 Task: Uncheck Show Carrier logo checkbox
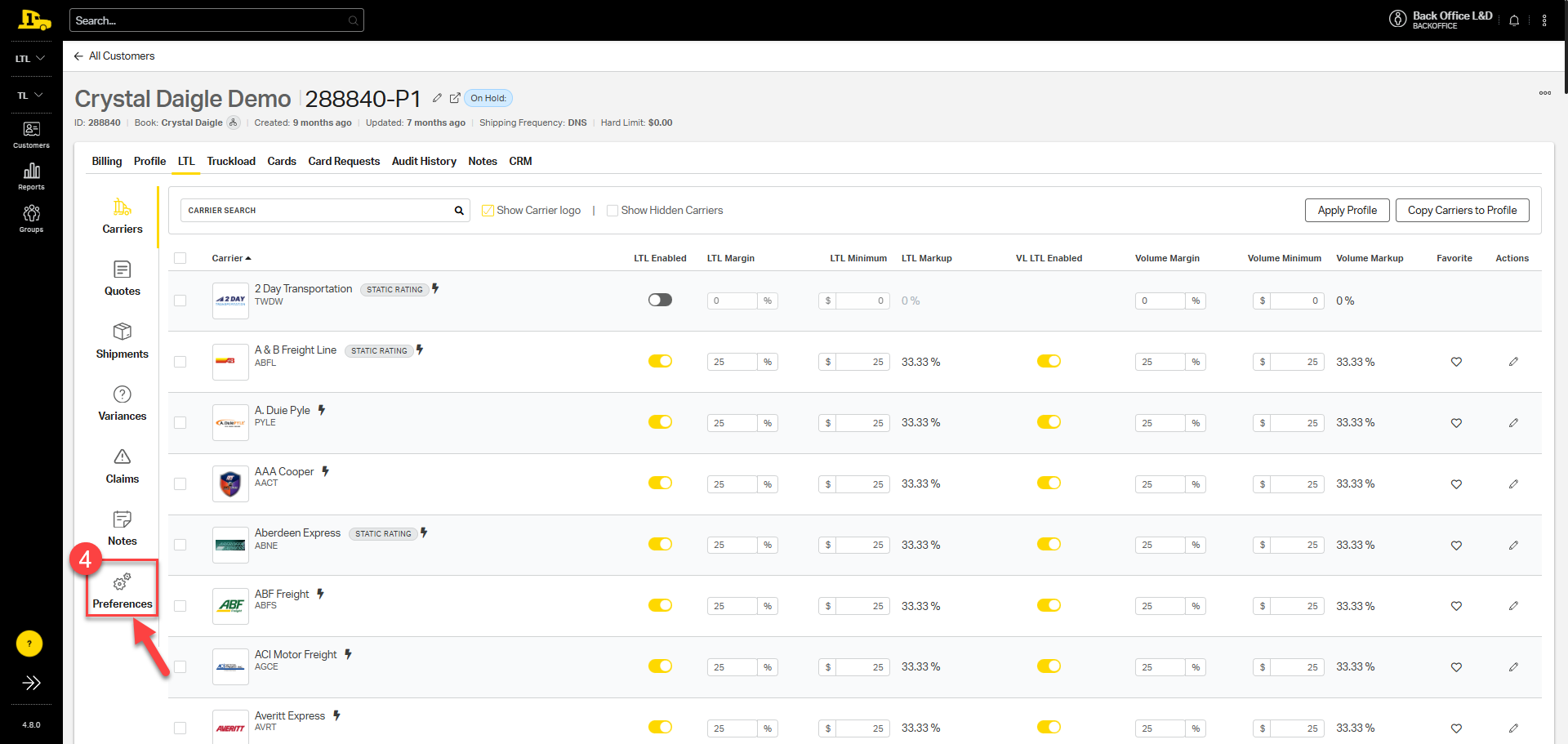488,211
